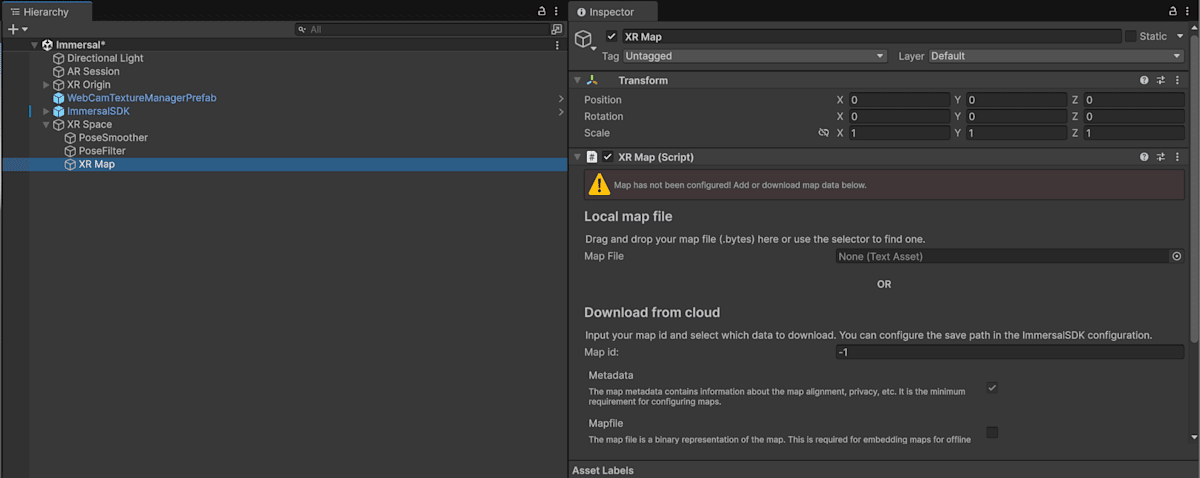Screen dimensions: 1200x478
Task: Expand the ImmersalSDK prefab
Action: pyautogui.click(x=46, y=111)
